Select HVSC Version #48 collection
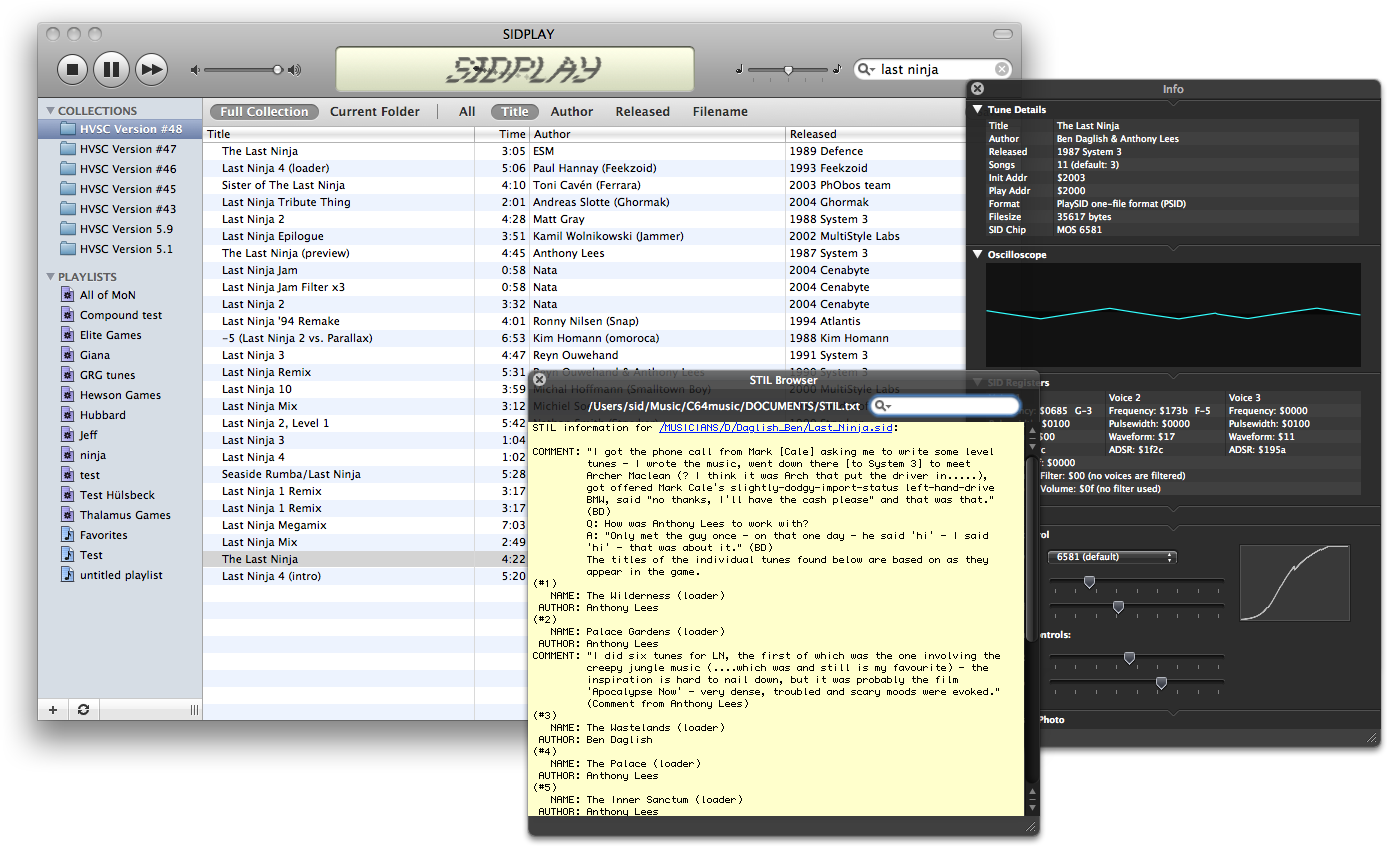This screenshot has width=1387, height=846. click(120, 129)
